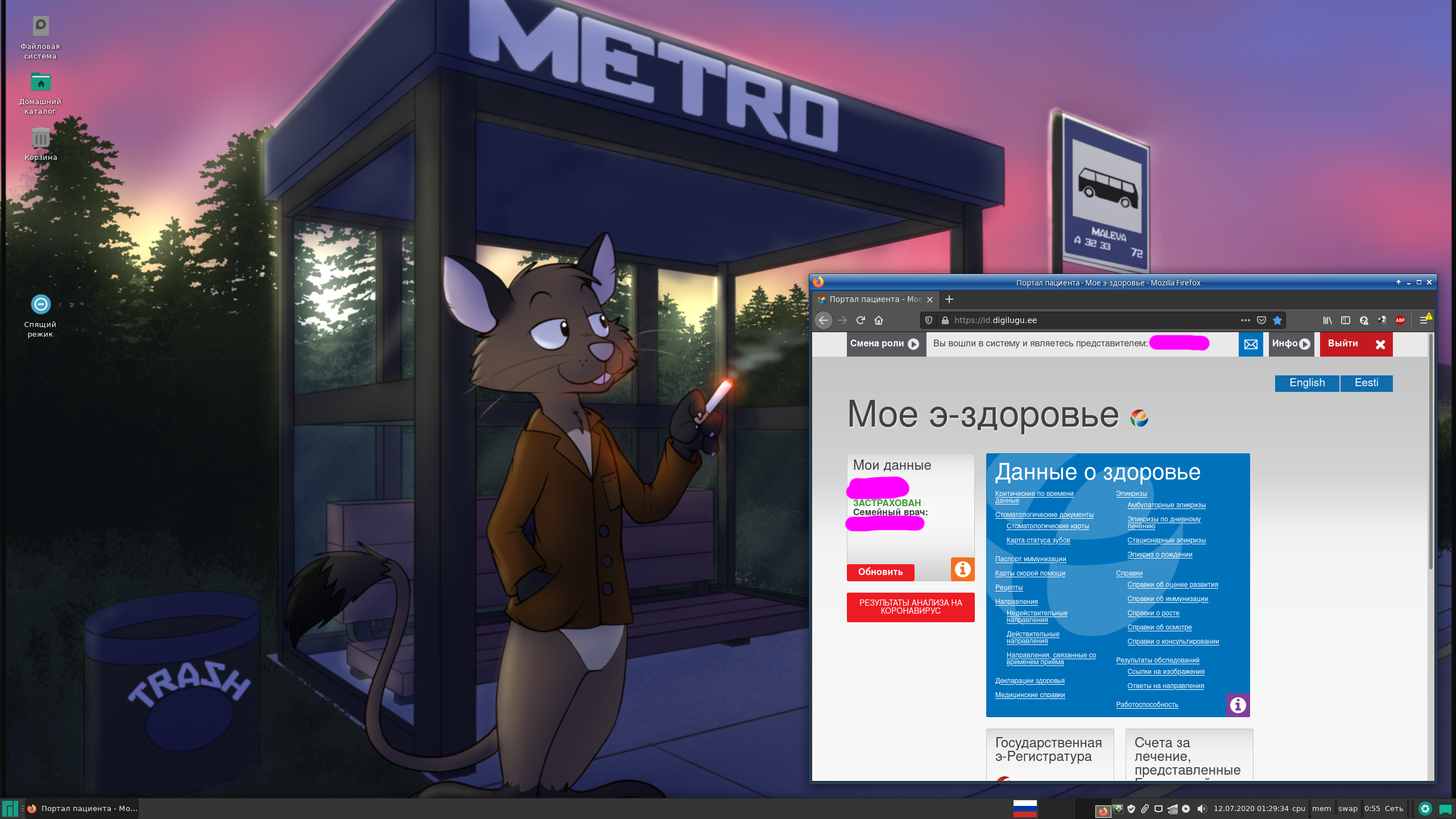Open the Firefox Library icon

tap(1327, 320)
